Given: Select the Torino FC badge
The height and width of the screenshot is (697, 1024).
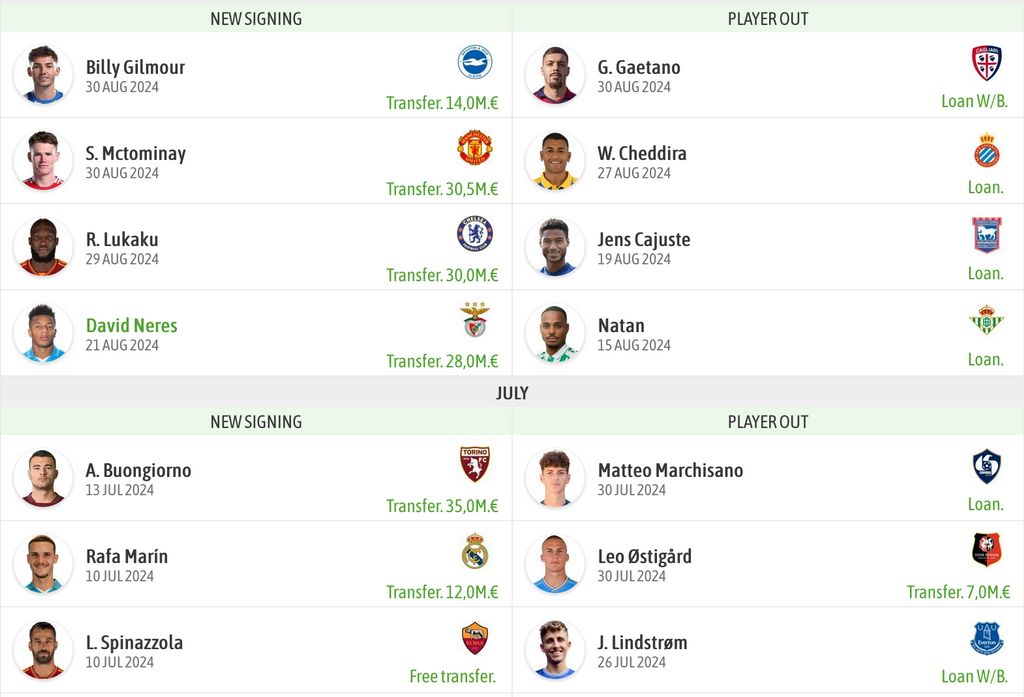Looking at the screenshot, I should coord(475,464).
